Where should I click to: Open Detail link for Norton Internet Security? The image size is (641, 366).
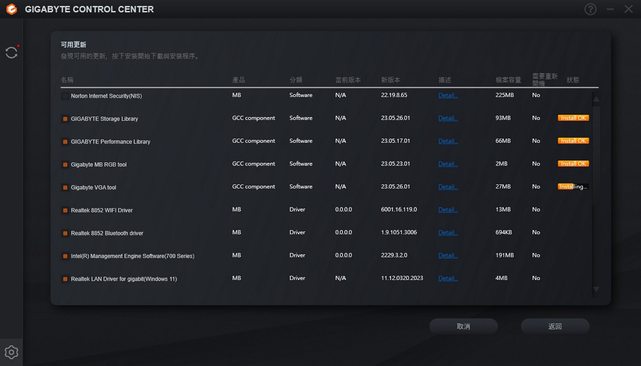click(448, 95)
